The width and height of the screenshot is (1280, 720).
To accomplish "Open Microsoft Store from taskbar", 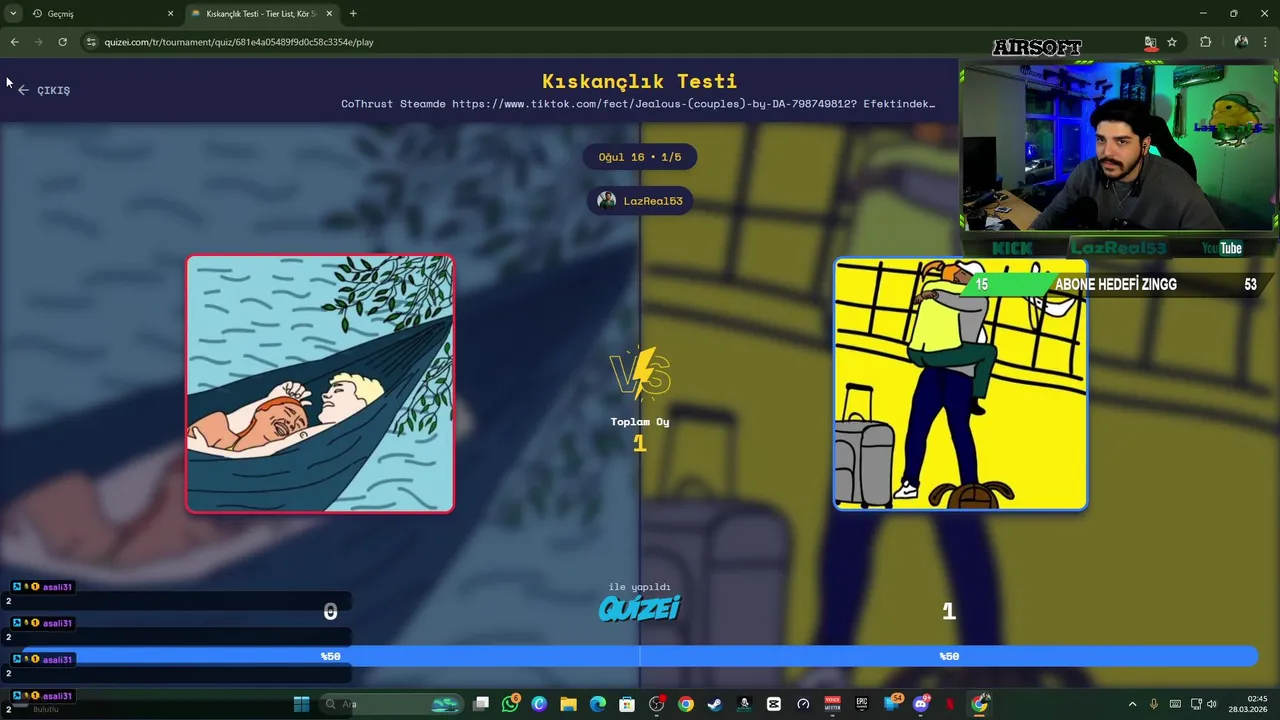I will point(627,704).
